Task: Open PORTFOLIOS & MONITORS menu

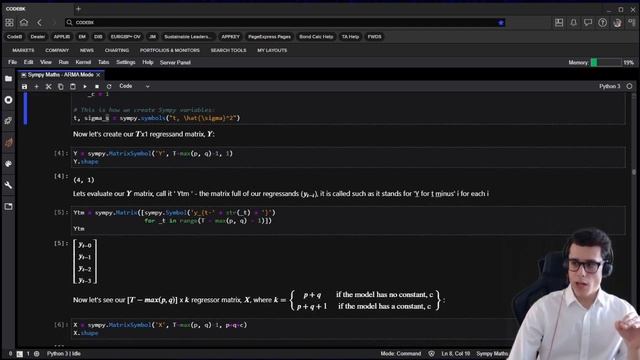Action: click(x=170, y=50)
